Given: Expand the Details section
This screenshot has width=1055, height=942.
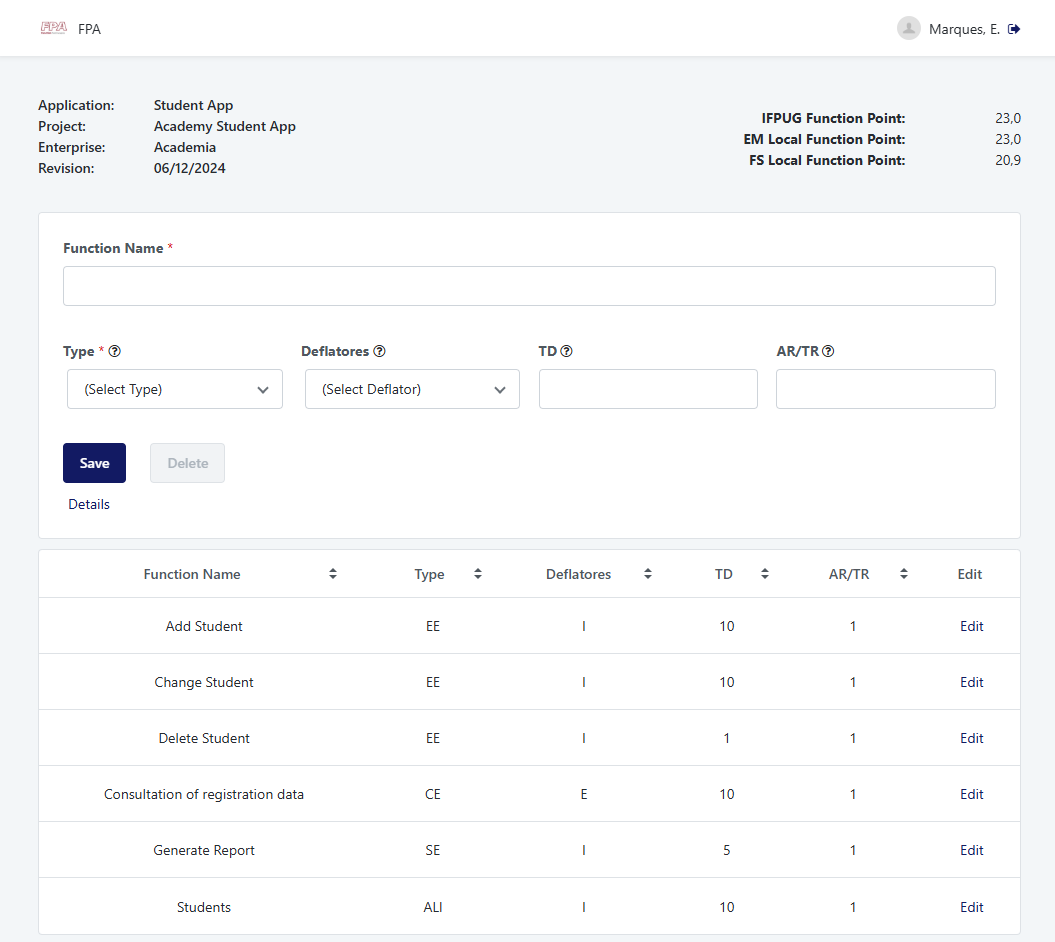Looking at the screenshot, I should coord(89,505).
